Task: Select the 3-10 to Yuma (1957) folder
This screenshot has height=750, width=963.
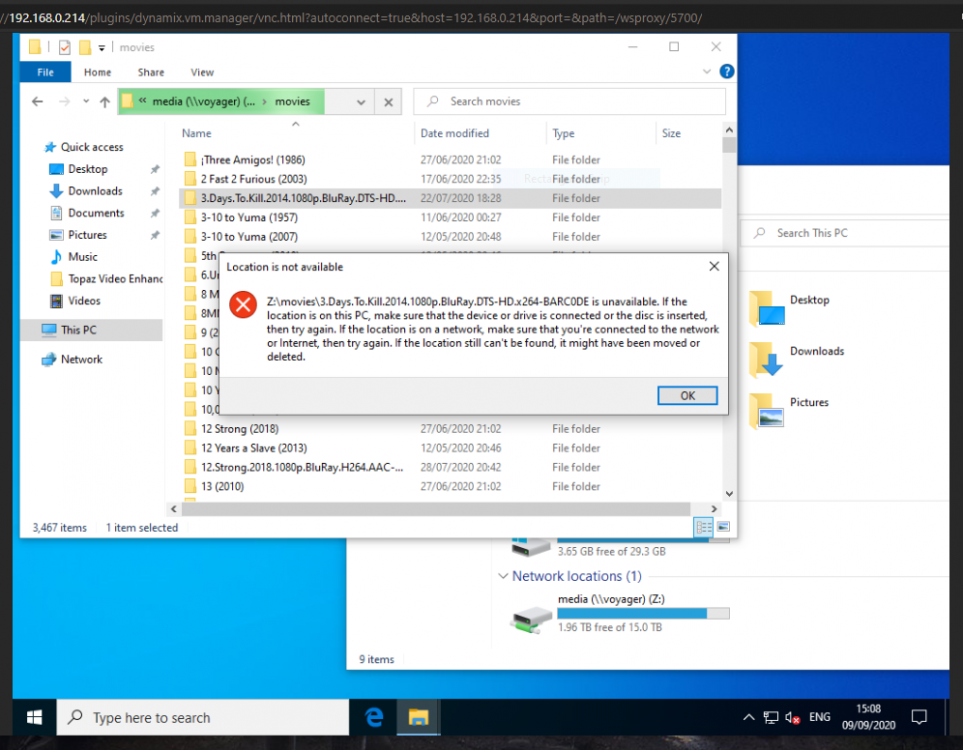Action: [249, 217]
